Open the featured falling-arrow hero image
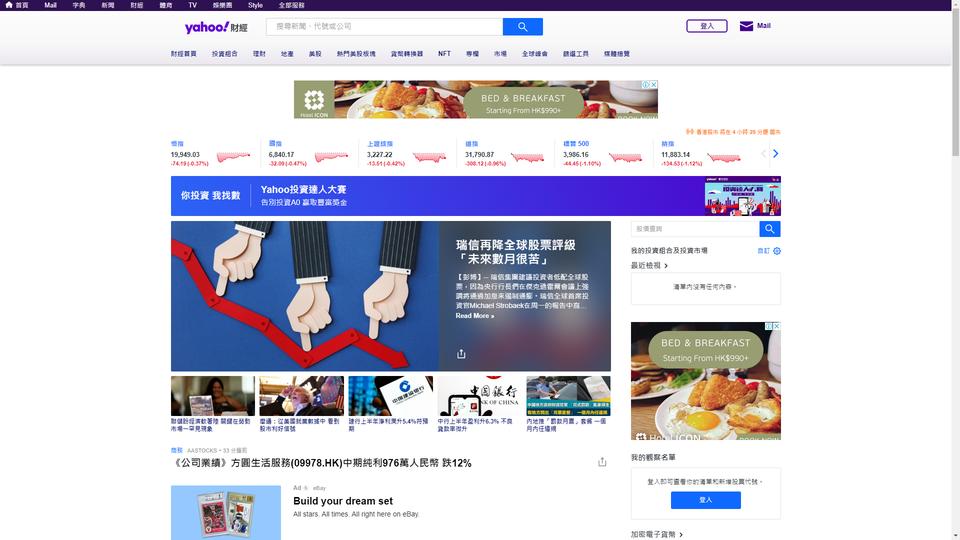 pos(305,296)
